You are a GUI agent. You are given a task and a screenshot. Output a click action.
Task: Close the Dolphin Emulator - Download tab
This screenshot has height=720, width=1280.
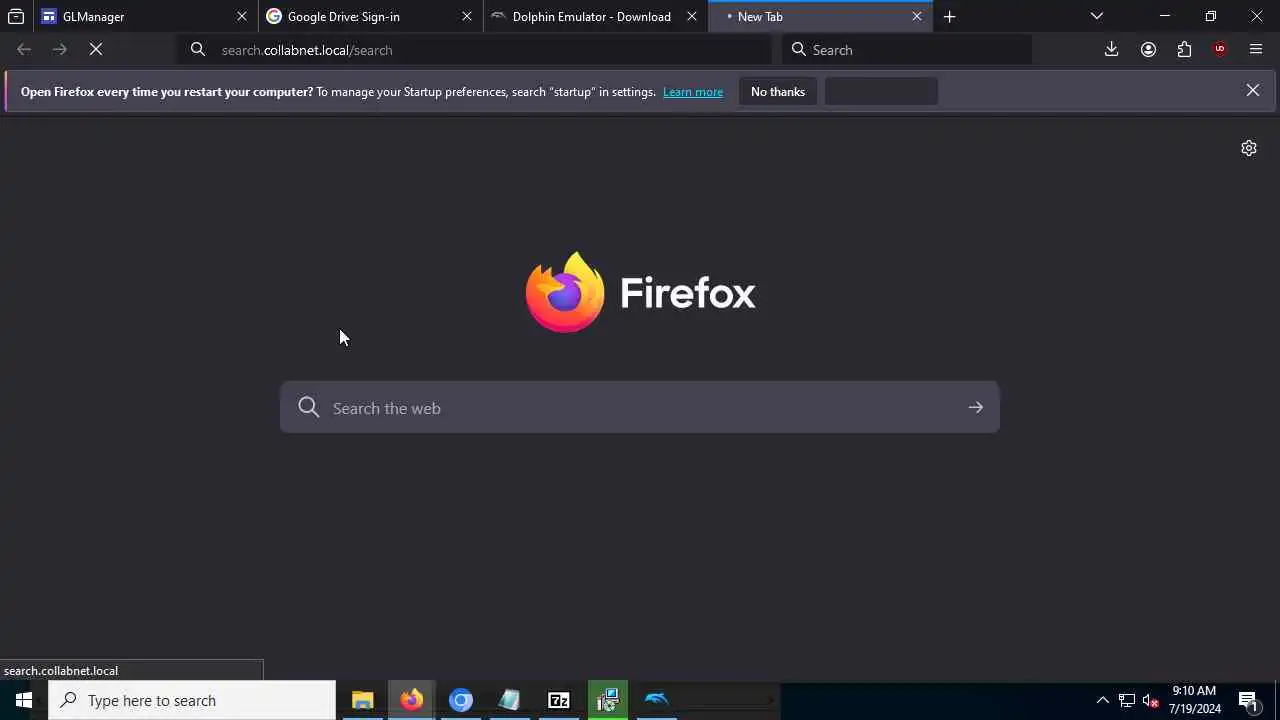(691, 16)
